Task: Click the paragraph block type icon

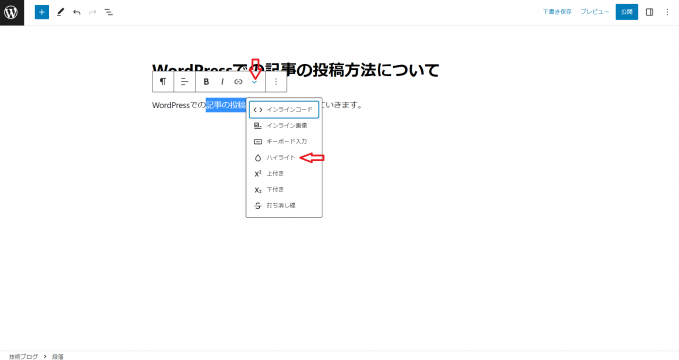Action: coord(163,81)
